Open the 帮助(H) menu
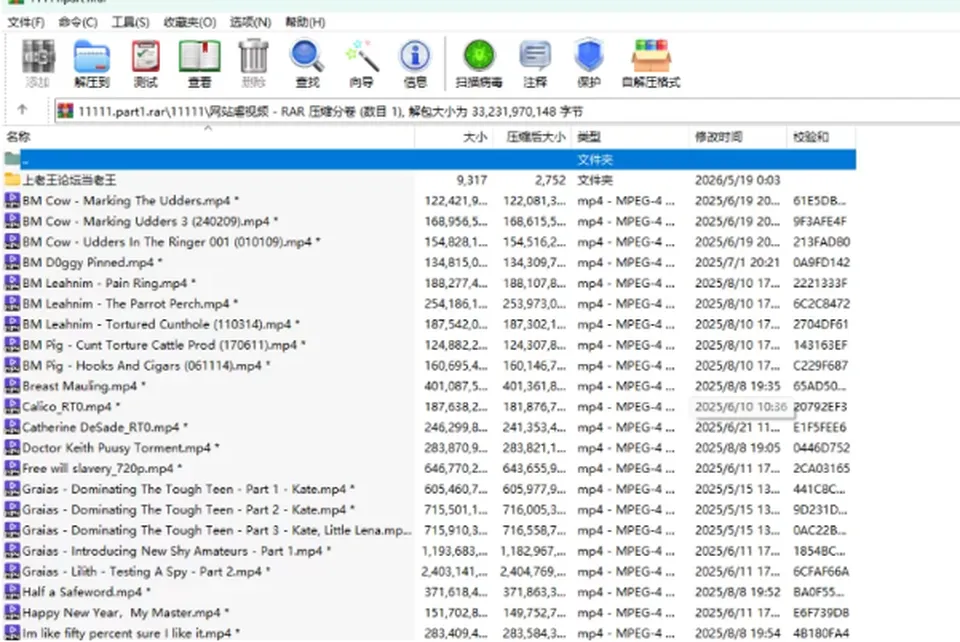Viewport: 960px width, 642px height. [x=305, y=22]
